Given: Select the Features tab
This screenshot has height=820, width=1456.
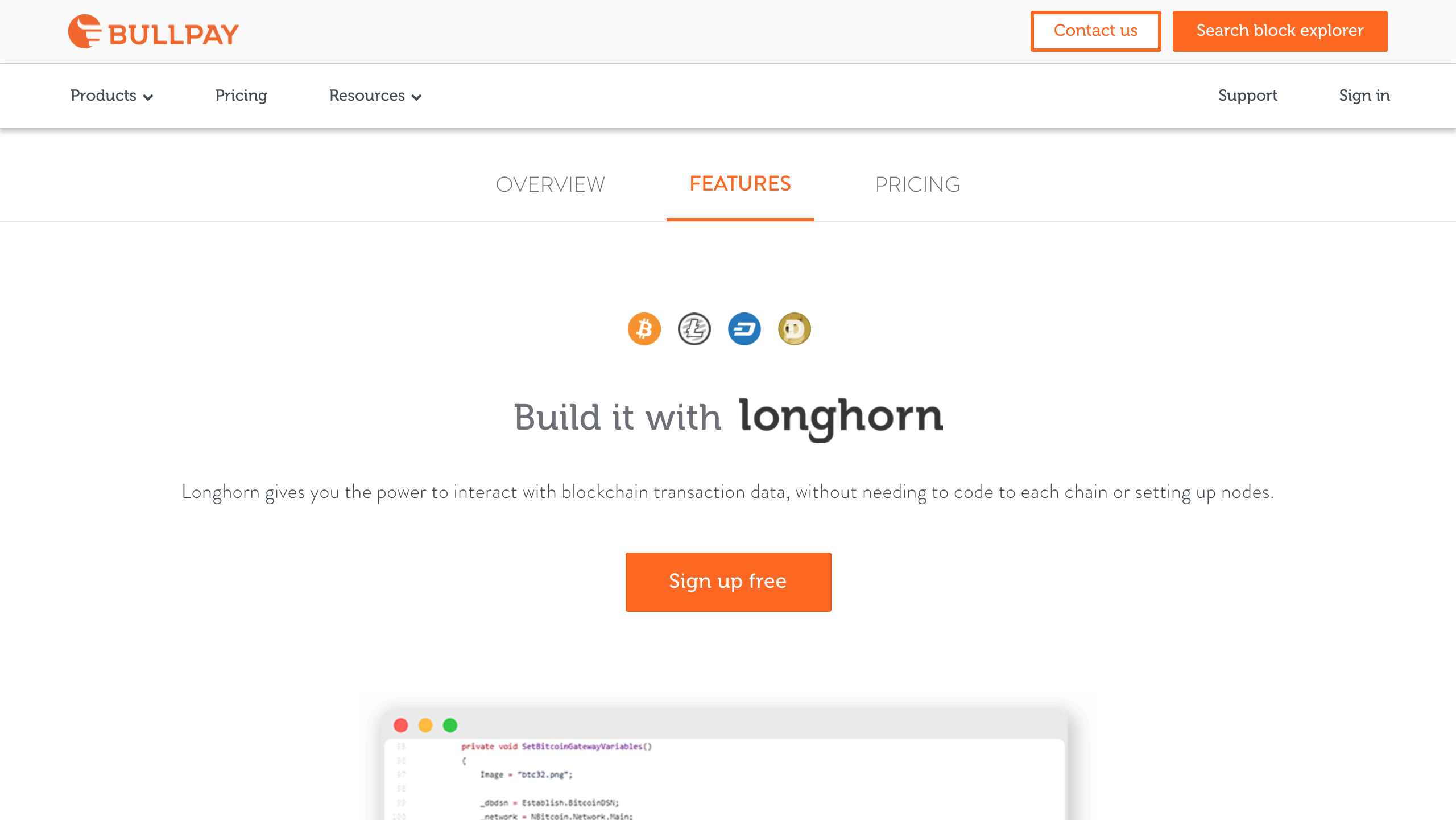Looking at the screenshot, I should (740, 185).
